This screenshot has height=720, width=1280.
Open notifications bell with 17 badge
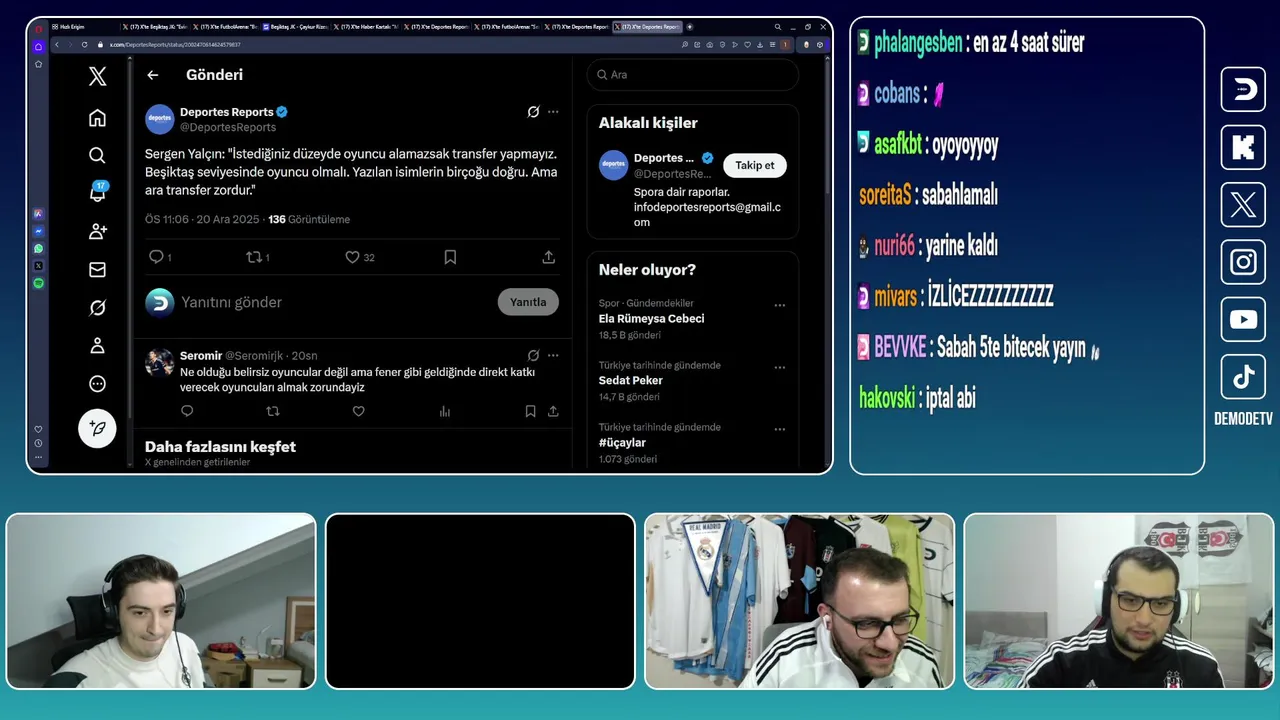point(98,192)
